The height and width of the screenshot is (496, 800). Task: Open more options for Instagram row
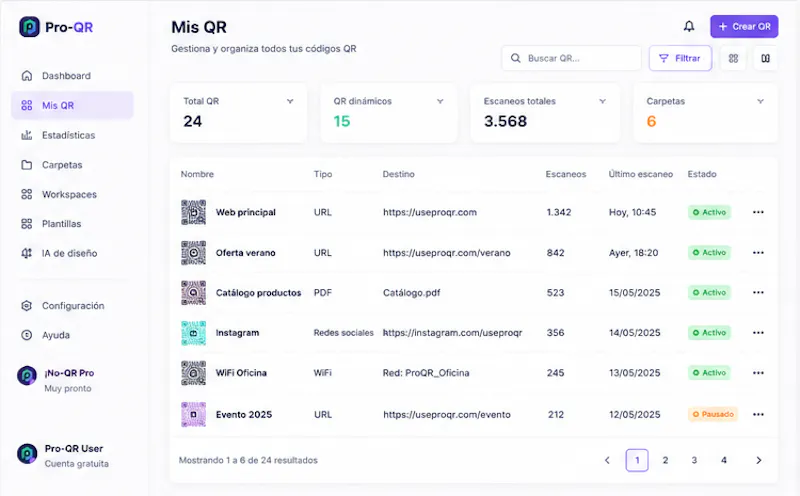758,333
